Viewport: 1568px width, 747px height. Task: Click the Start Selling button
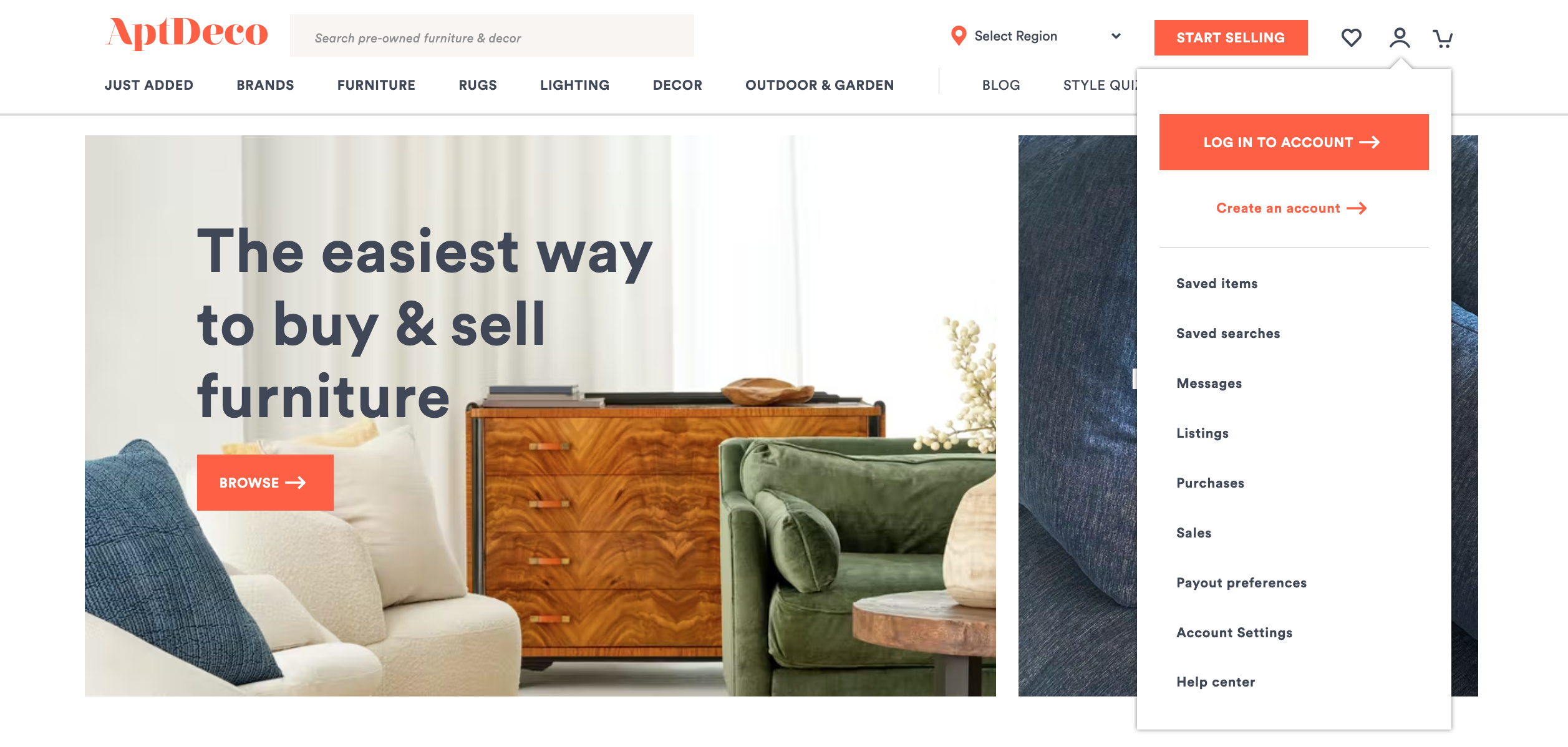click(x=1231, y=37)
